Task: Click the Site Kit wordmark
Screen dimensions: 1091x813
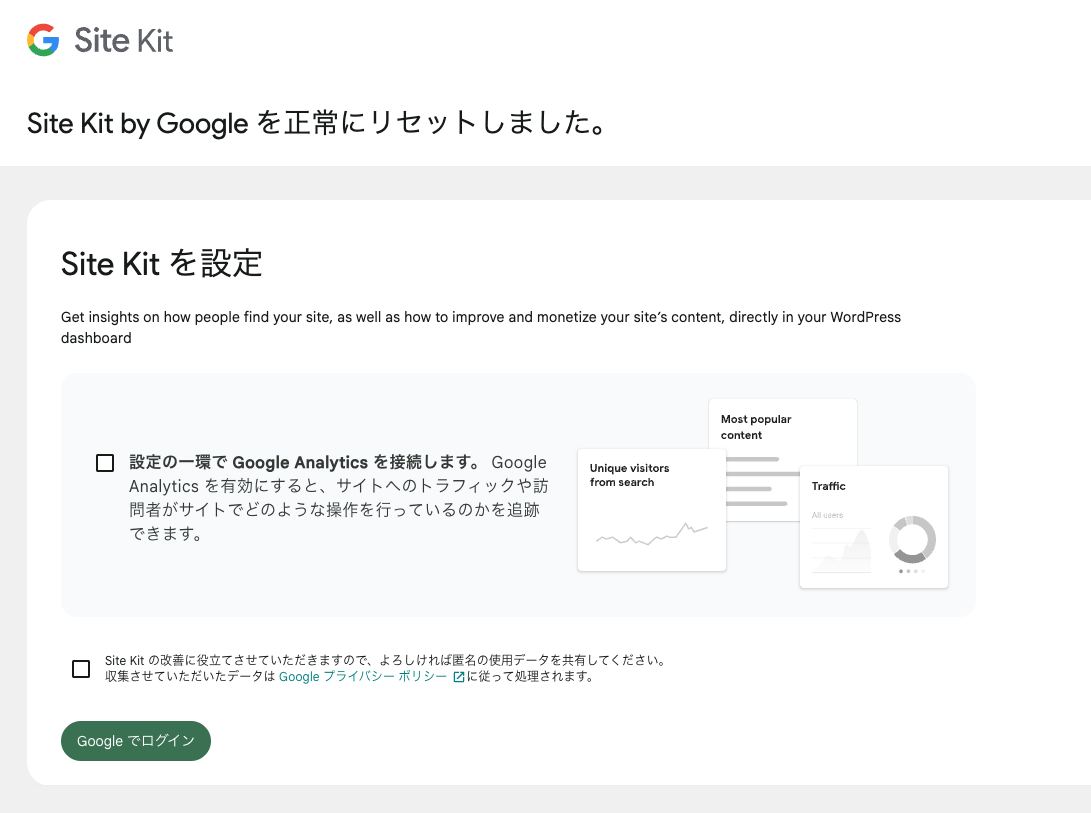Action: pyautogui.click(x=124, y=40)
